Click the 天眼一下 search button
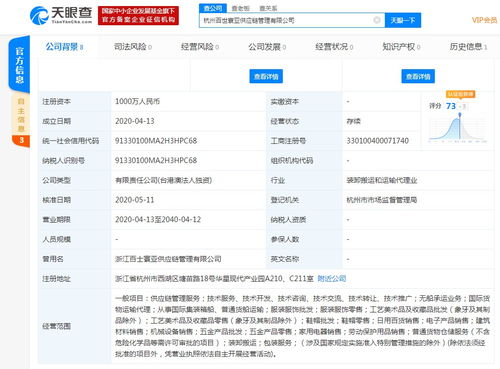Screen dimensions: 500x369 [x=403, y=20]
